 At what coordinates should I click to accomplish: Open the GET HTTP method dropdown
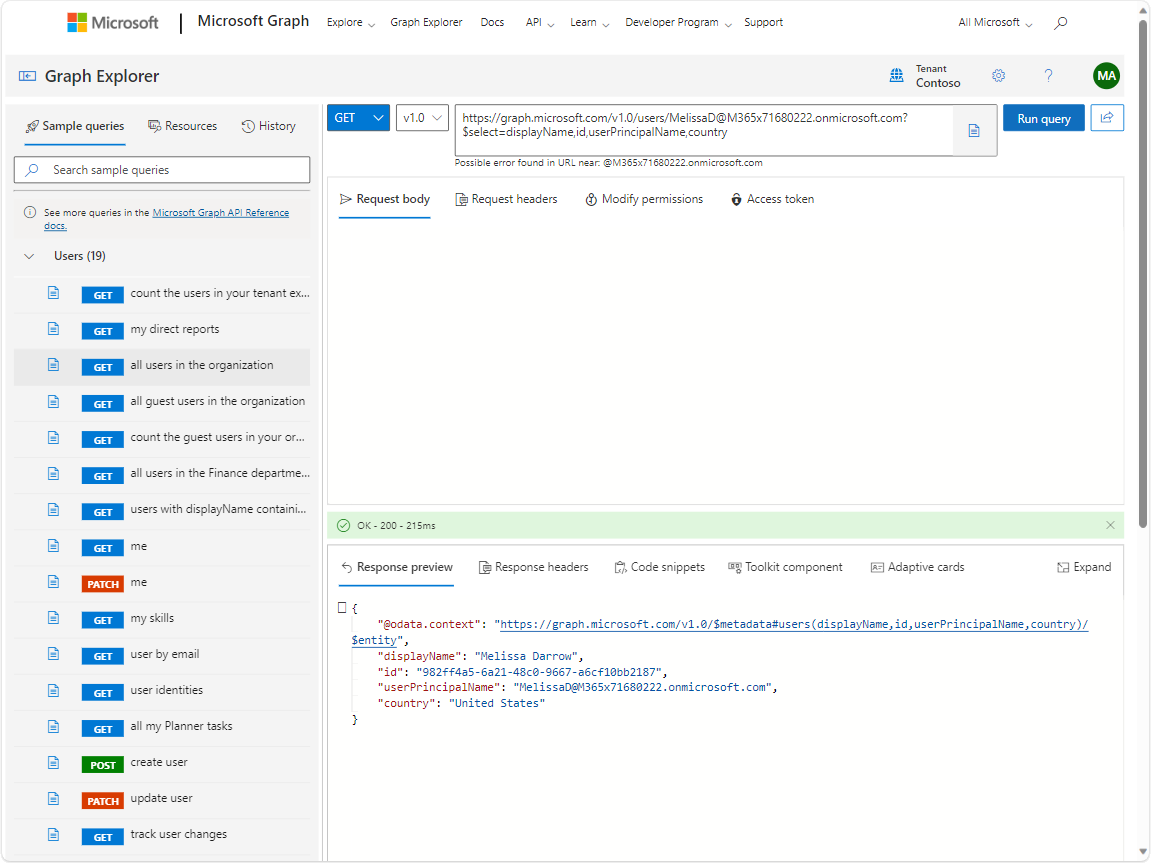pyautogui.click(x=358, y=117)
